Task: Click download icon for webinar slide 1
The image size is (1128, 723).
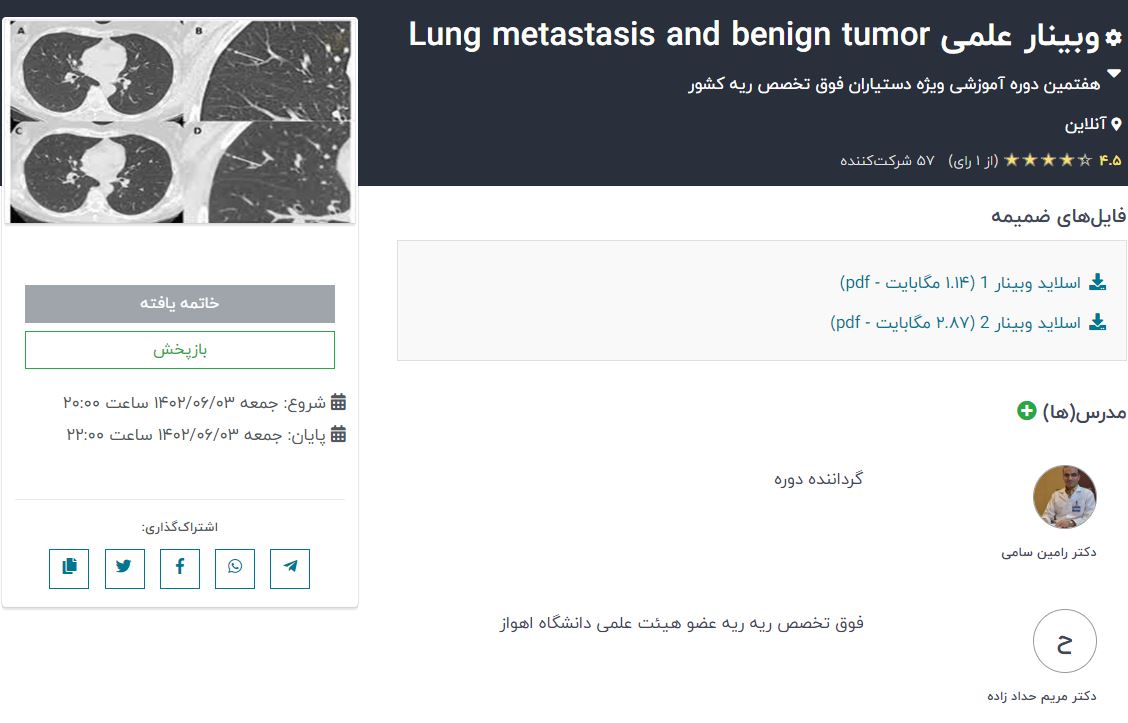Action: tap(1098, 283)
